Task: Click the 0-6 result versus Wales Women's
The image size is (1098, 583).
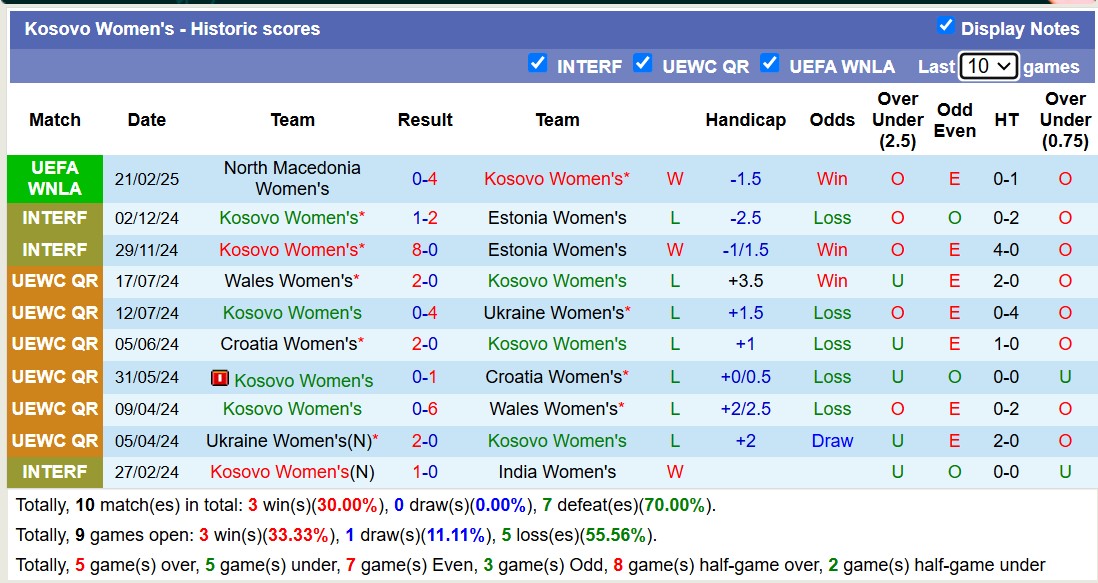Action: [425, 409]
